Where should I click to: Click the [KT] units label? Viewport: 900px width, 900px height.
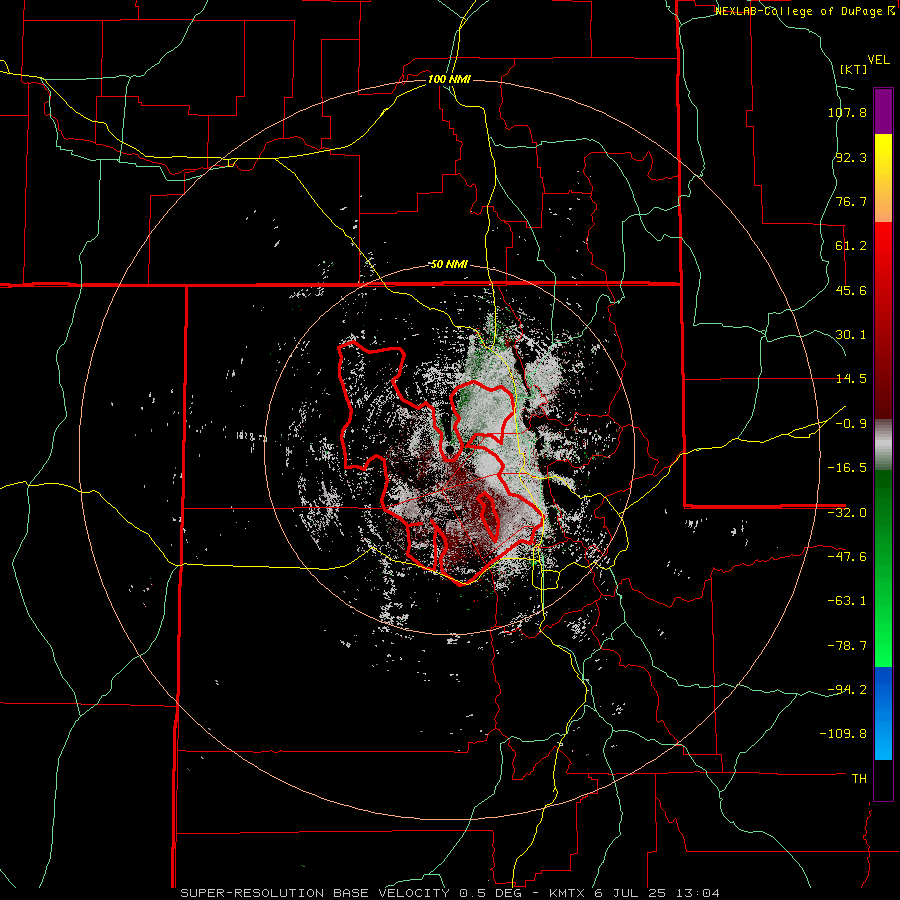click(x=854, y=69)
